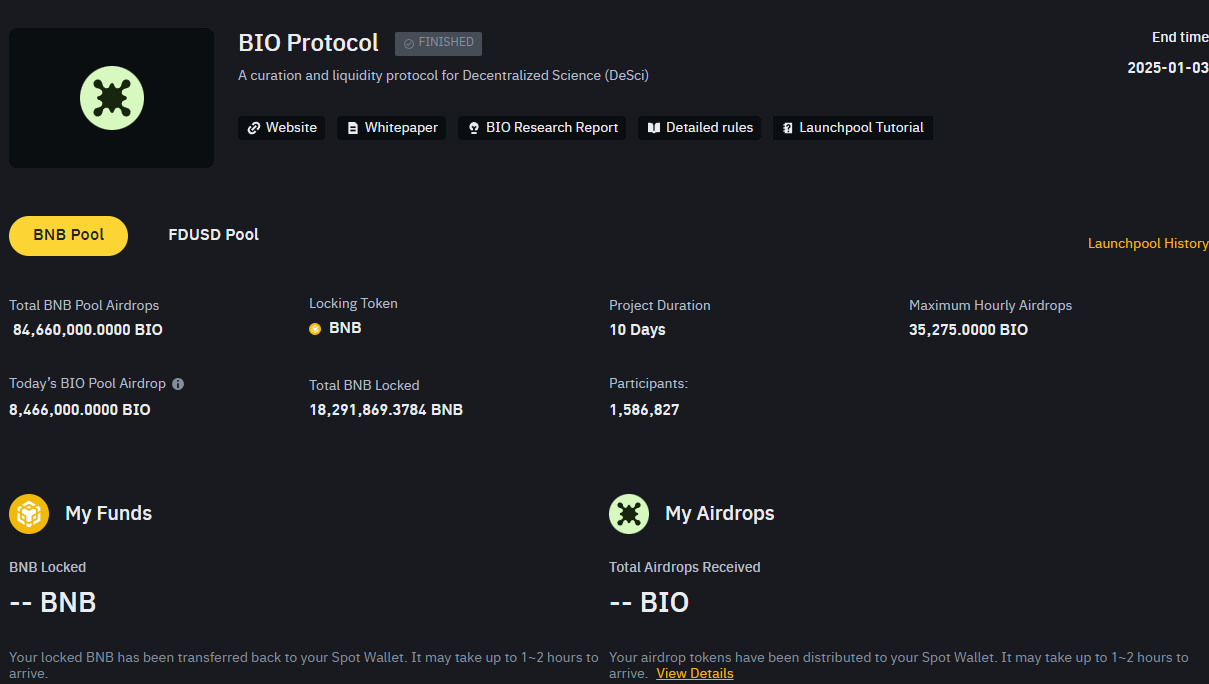The width and height of the screenshot is (1209, 684).
Task: Click the lightbulb icon on BIO Research Report
Action: (x=474, y=128)
